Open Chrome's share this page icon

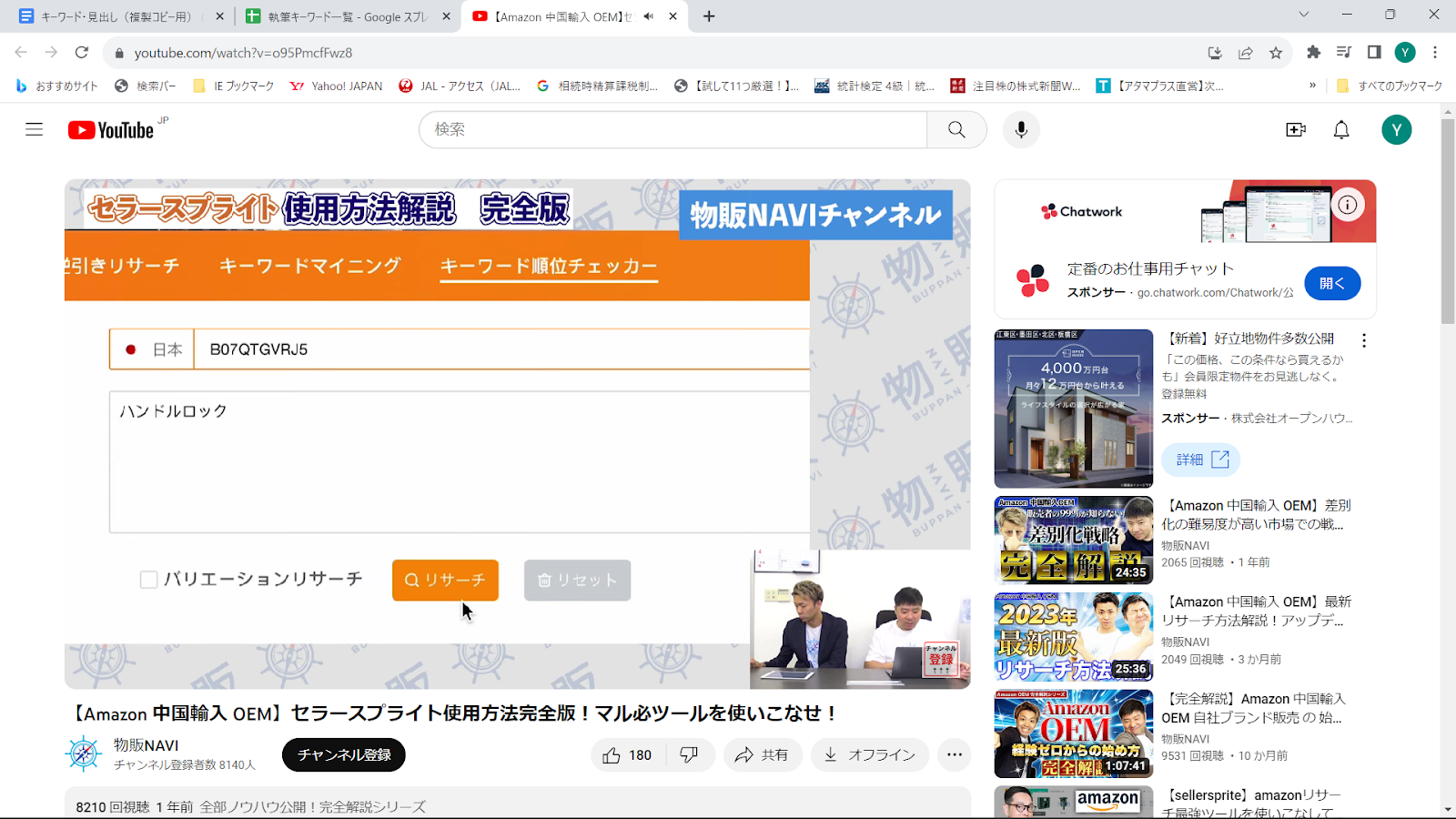coord(1246,53)
